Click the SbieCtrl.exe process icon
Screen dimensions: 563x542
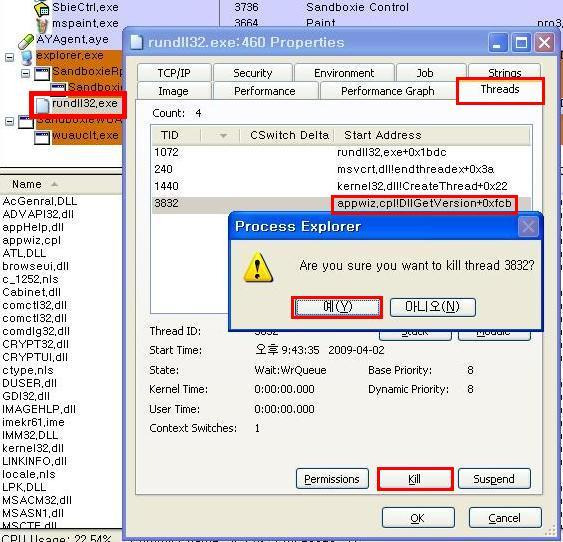pos(41,8)
